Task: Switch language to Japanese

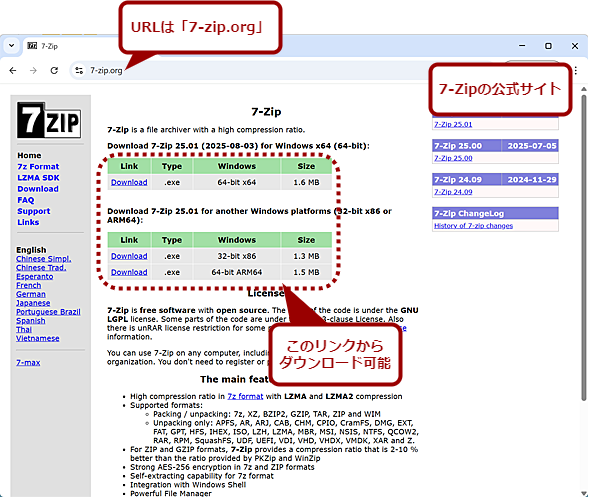Action: pyautogui.click(x=33, y=303)
